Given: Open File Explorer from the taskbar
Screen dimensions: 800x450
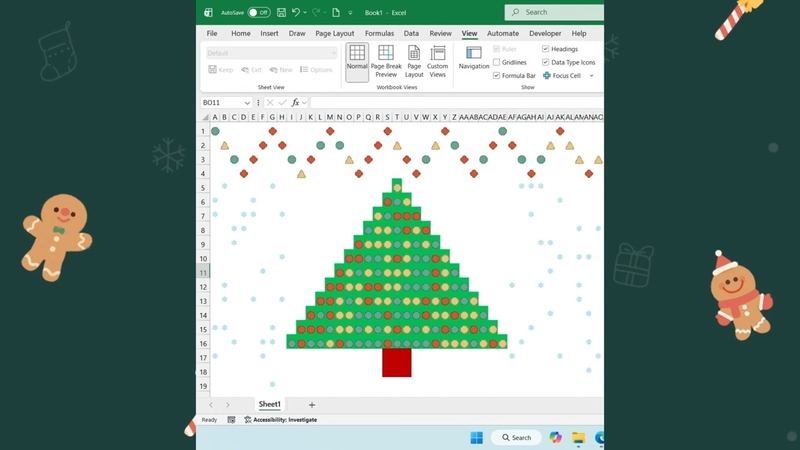Looking at the screenshot, I should coord(578,438).
